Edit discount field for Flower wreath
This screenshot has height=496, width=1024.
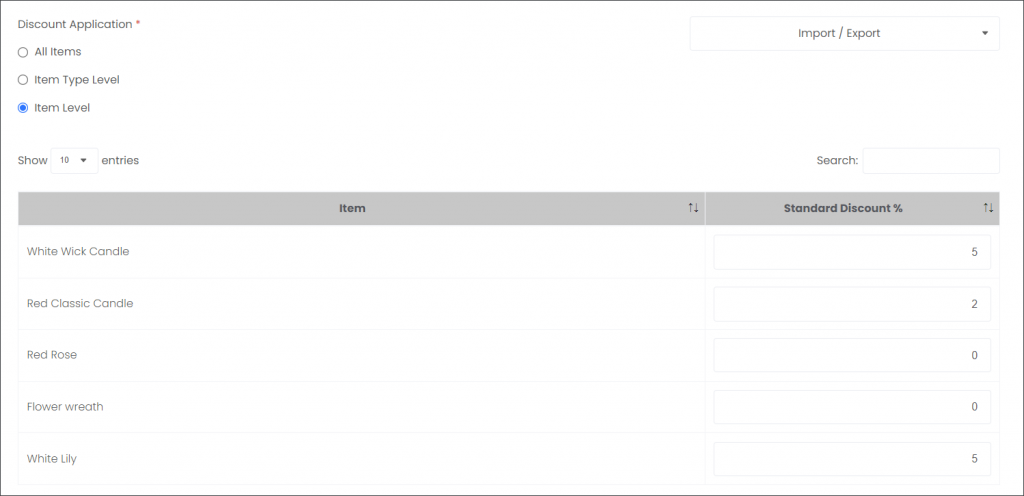pyautogui.click(x=852, y=407)
